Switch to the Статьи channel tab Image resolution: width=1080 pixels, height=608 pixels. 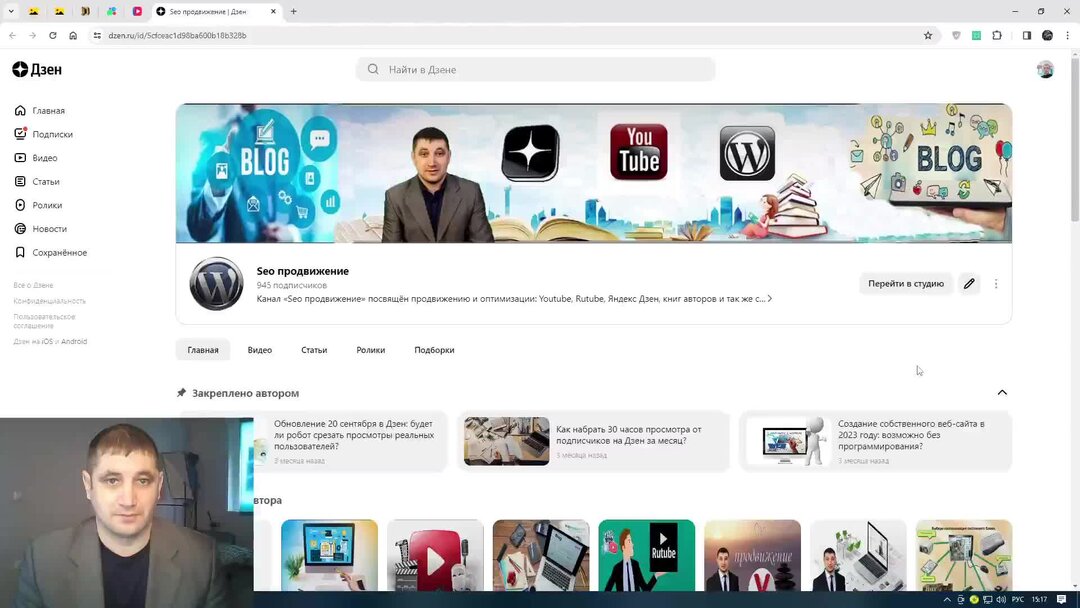pyautogui.click(x=314, y=350)
